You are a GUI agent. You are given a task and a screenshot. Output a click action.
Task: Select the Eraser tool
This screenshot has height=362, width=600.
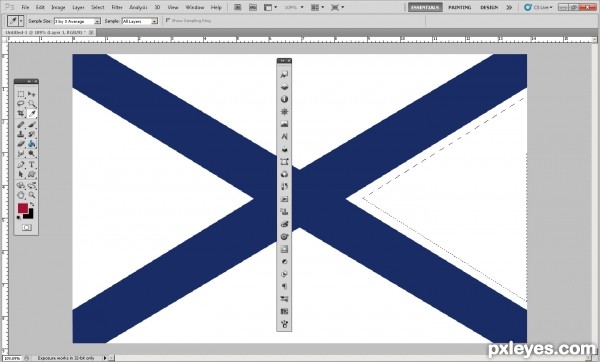(21, 144)
